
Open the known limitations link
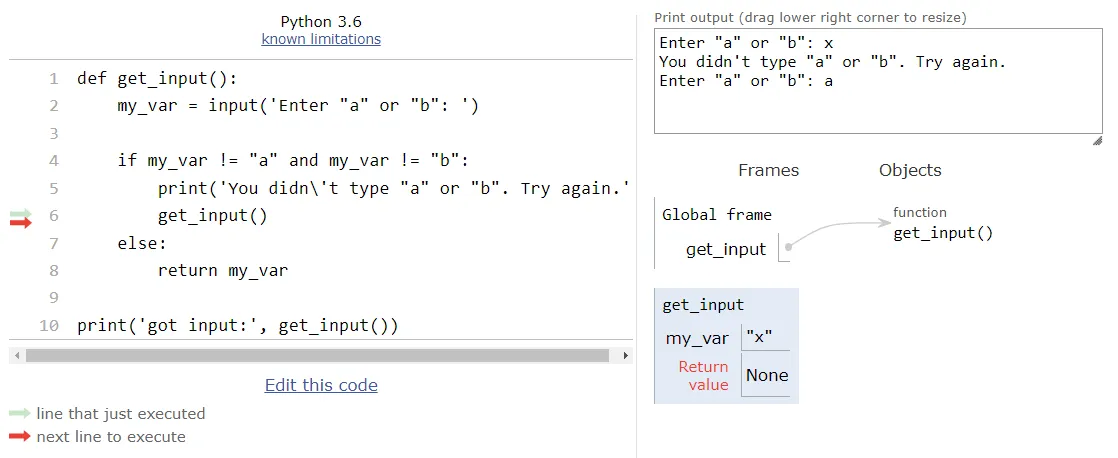click(321, 39)
